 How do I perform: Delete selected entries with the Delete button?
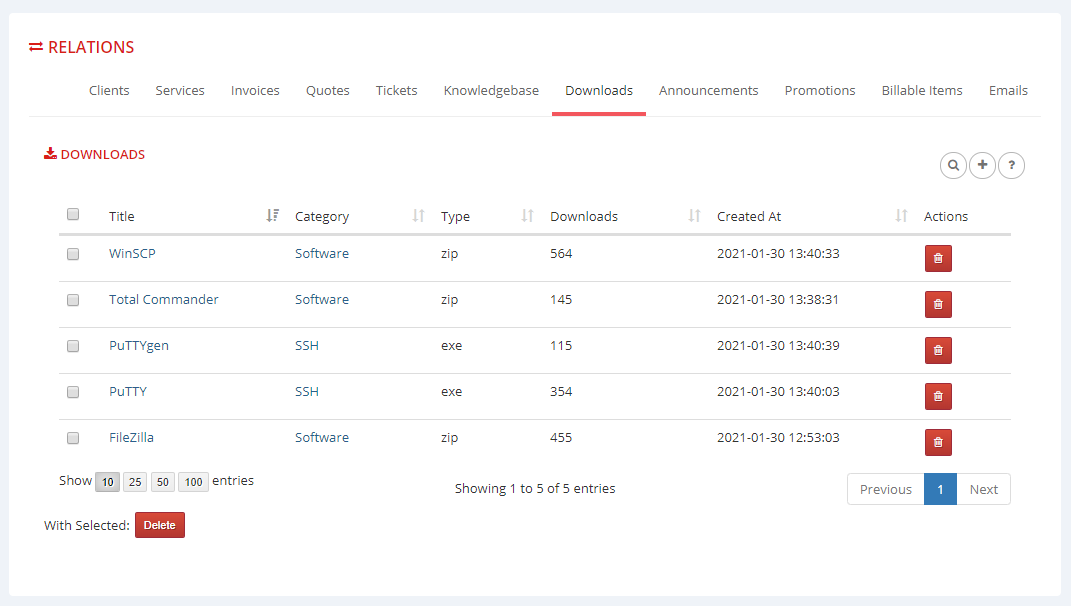click(159, 524)
